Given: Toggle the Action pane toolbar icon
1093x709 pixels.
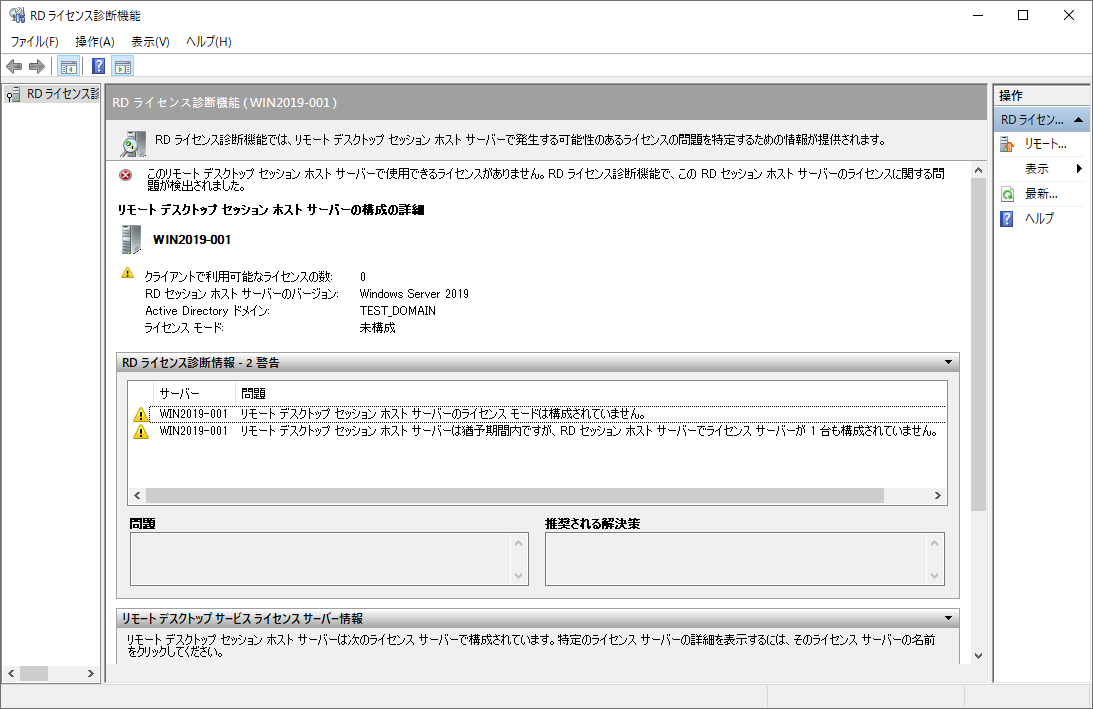Looking at the screenshot, I should pyautogui.click(x=123, y=66).
